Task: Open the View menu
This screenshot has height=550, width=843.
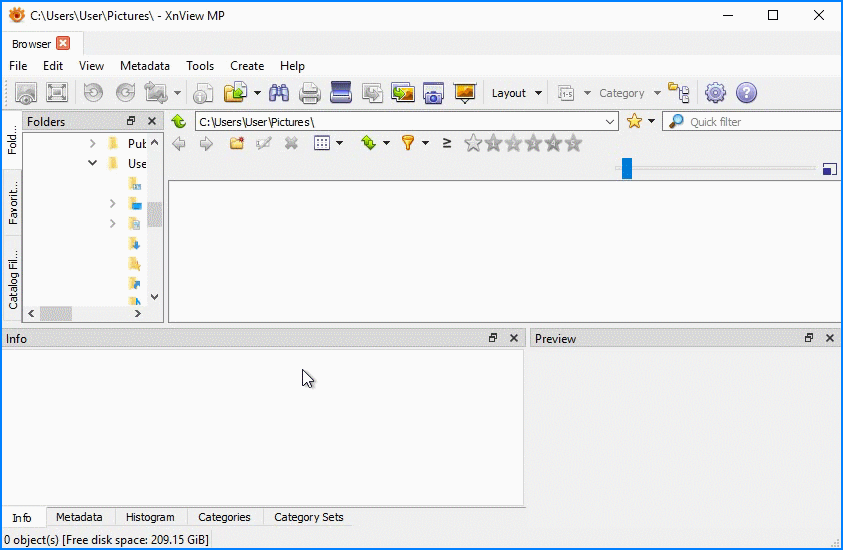Action: click(x=91, y=66)
